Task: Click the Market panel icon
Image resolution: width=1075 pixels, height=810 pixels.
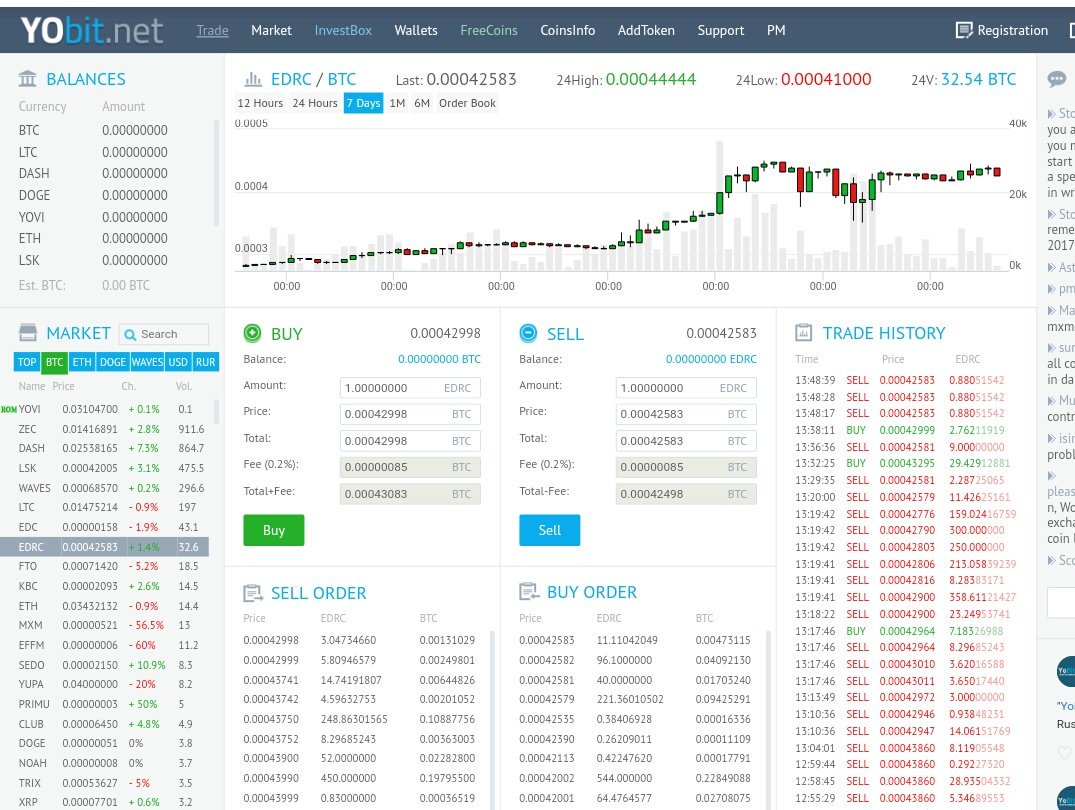Action: (28, 333)
